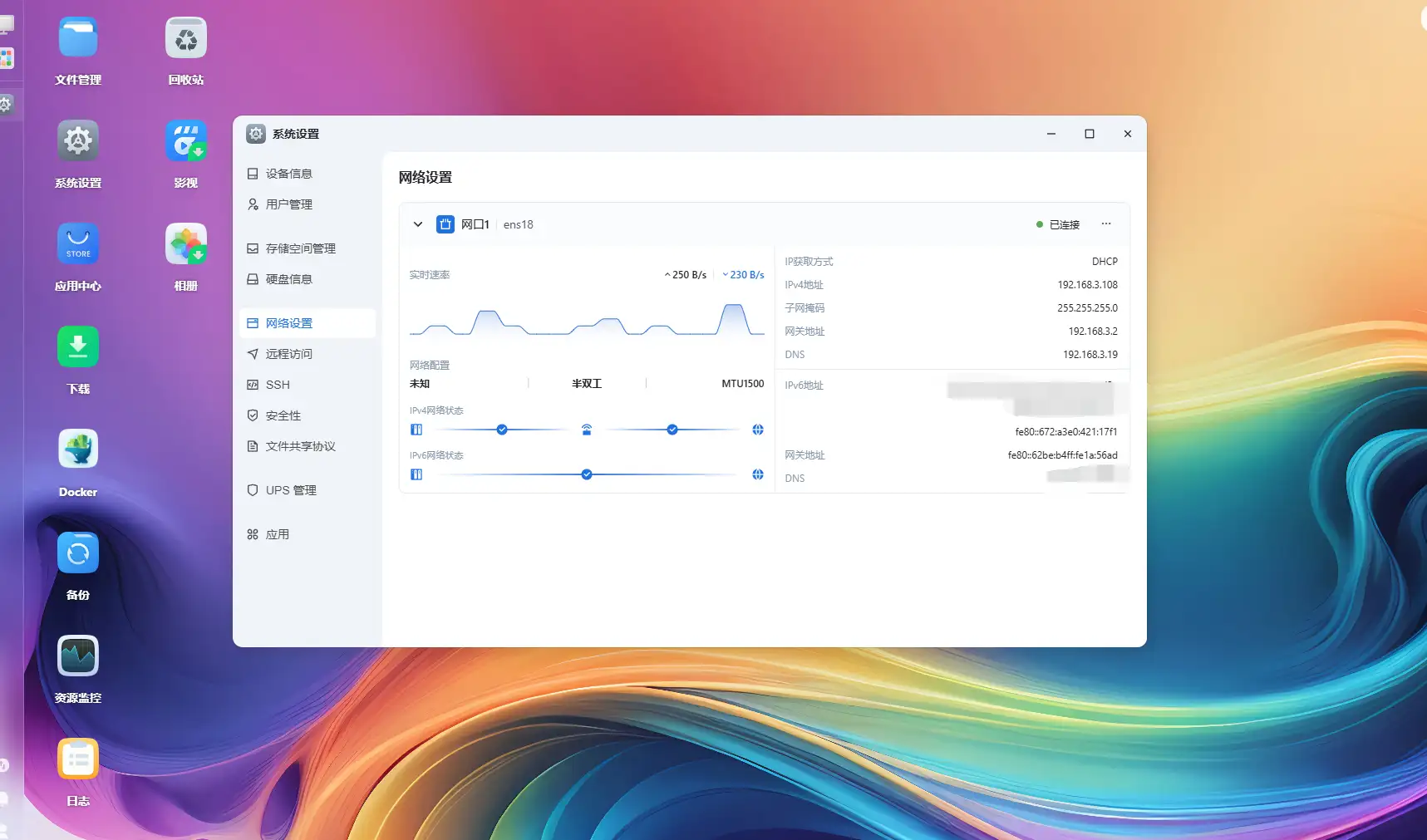Click the IPv4 network status router icon
This screenshot has width=1427, height=840.
click(x=587, y=430)
